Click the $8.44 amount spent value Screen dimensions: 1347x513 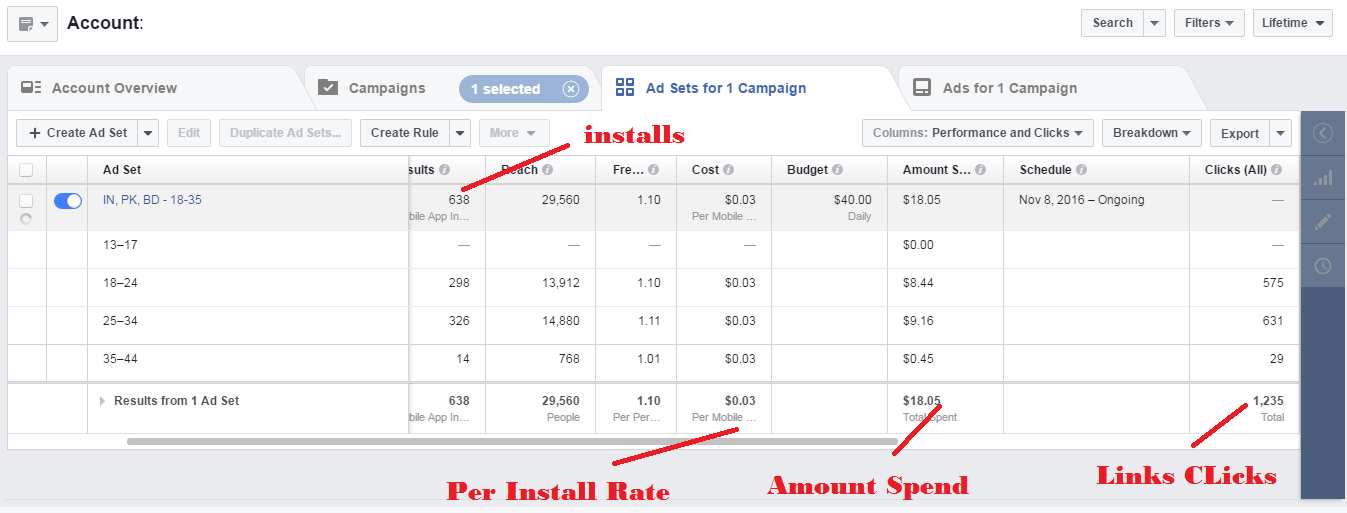(918, 283)
